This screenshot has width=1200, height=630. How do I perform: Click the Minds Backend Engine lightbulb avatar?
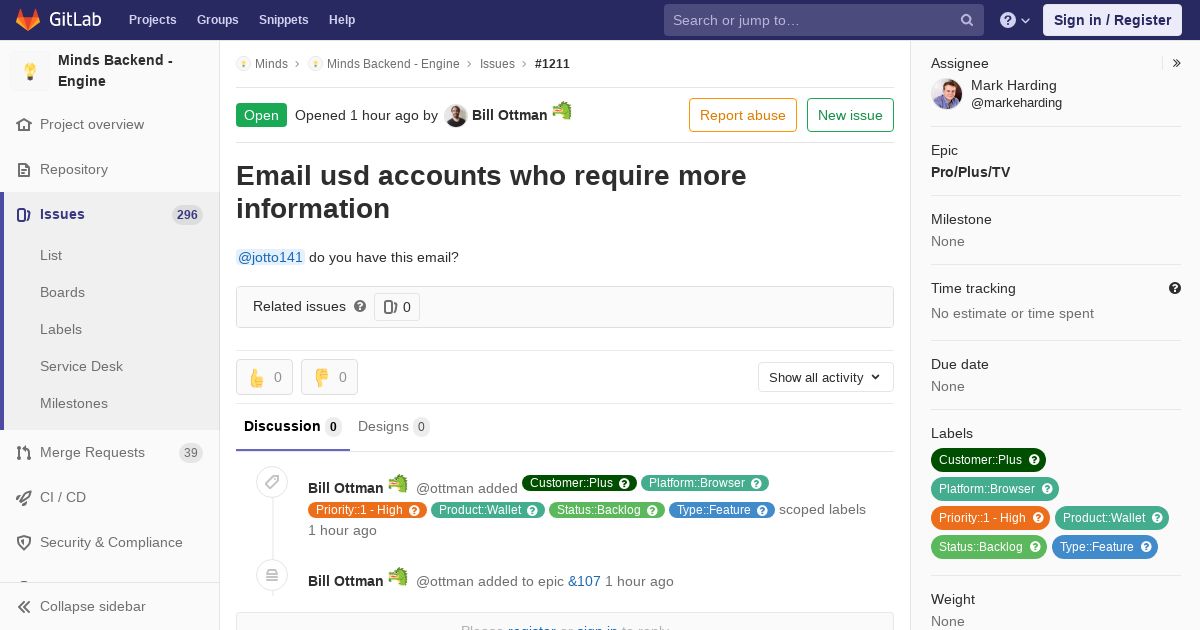point(30,71)
